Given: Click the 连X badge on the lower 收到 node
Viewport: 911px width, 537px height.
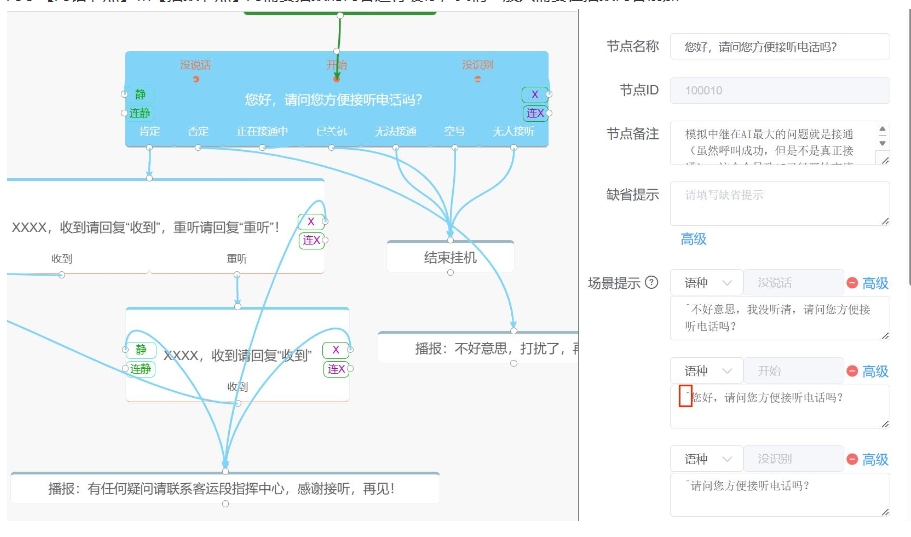Looking at the screenshot, I should pos(336,369).
